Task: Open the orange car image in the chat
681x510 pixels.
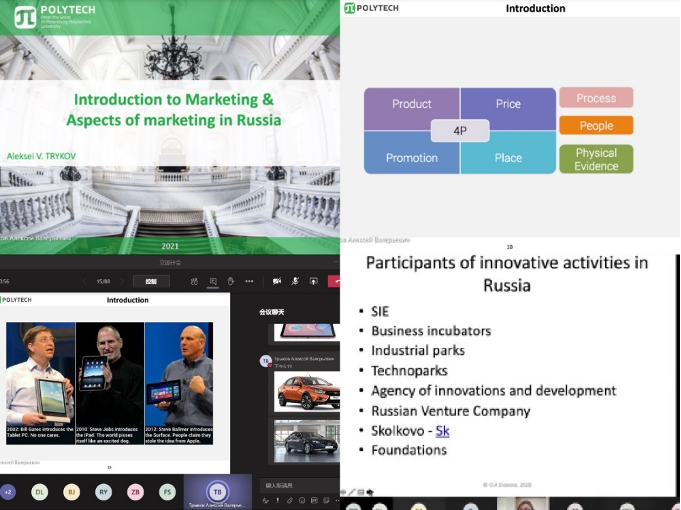Action: coord(307,391)
